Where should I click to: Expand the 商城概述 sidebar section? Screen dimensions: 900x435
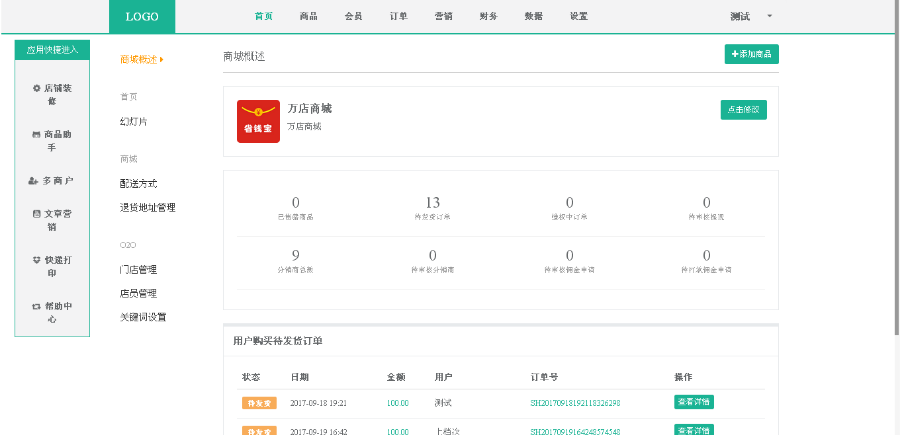click(x=141, y=59)
